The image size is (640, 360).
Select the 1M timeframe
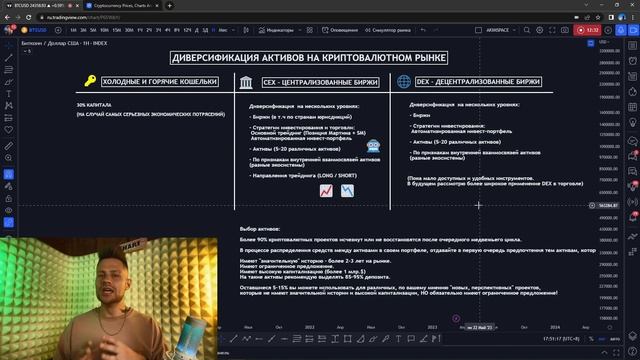pyautogui.click(x=73, y=30)
